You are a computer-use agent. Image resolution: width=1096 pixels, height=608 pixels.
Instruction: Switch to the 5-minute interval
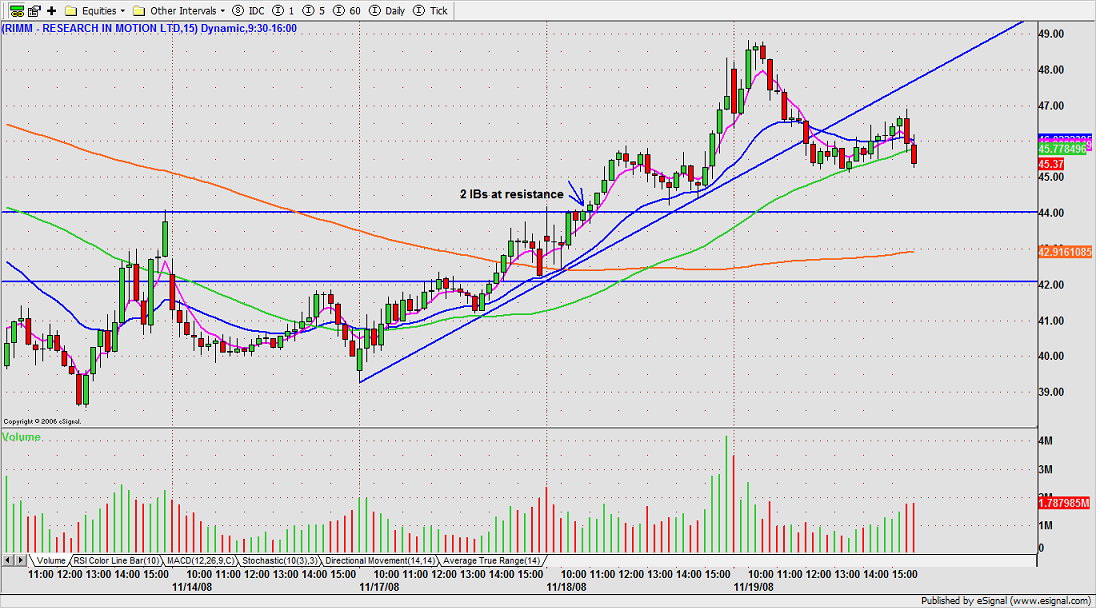pyautogui.click(x=315, y=10)
